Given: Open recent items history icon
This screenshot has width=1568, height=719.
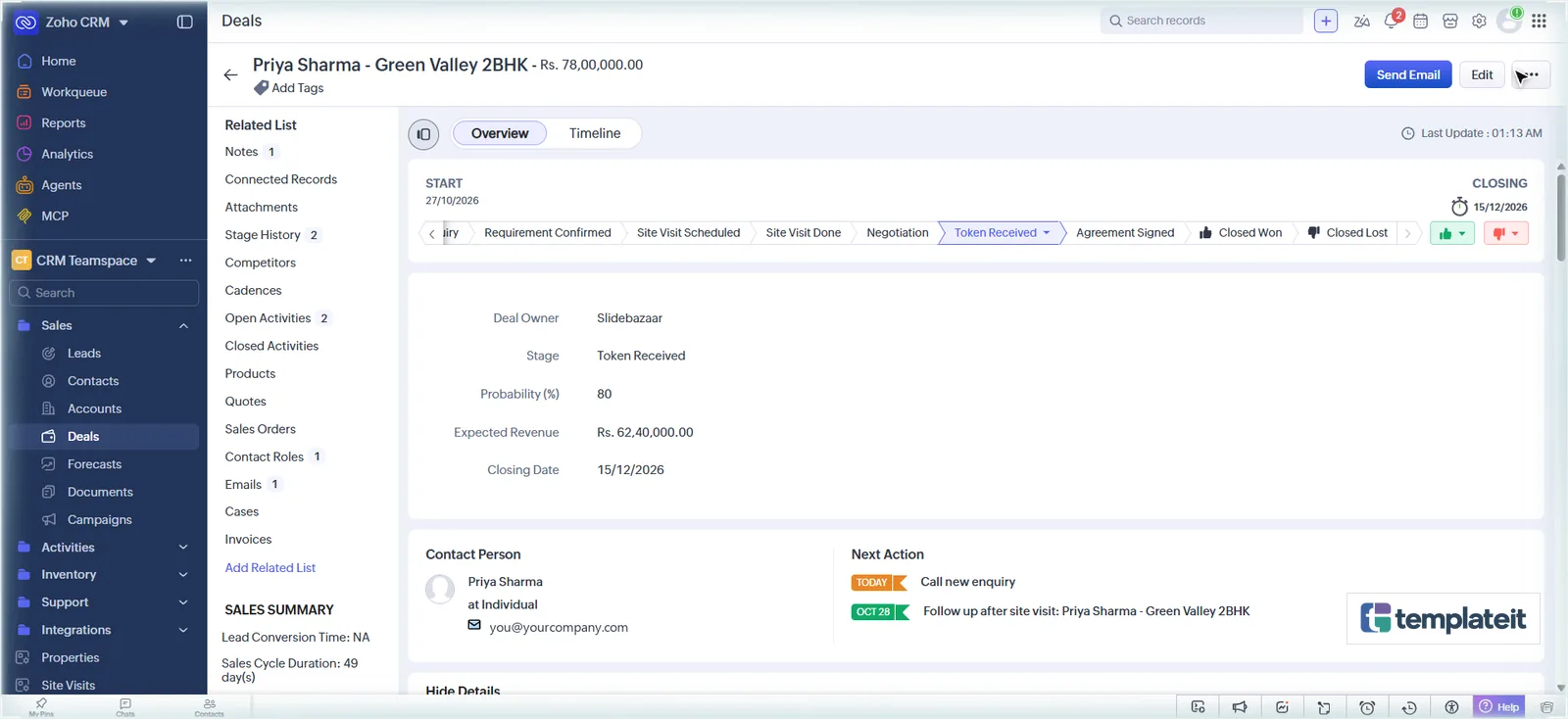Looking at the screenshot, I should click(1409, 707).
